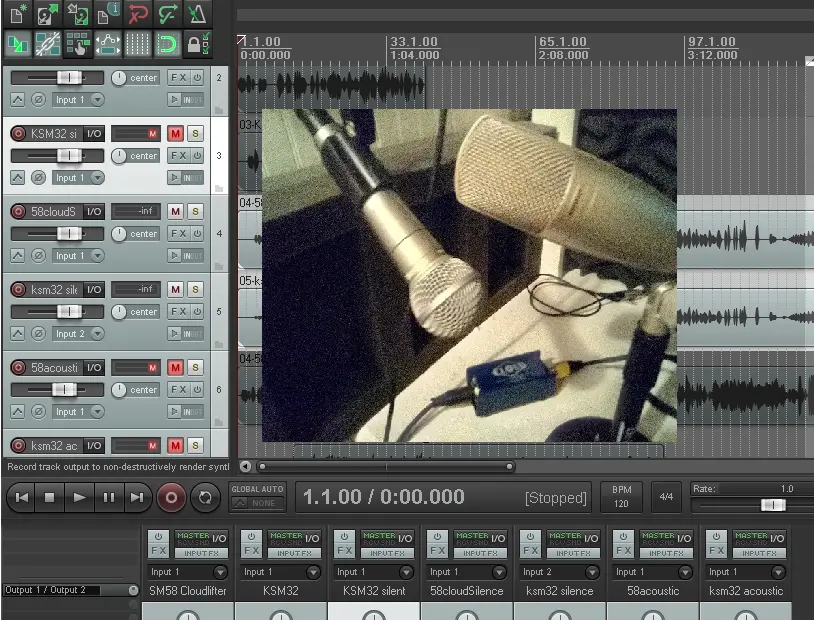
Task: Toggle the metronome icon
Action: [198, 14]
